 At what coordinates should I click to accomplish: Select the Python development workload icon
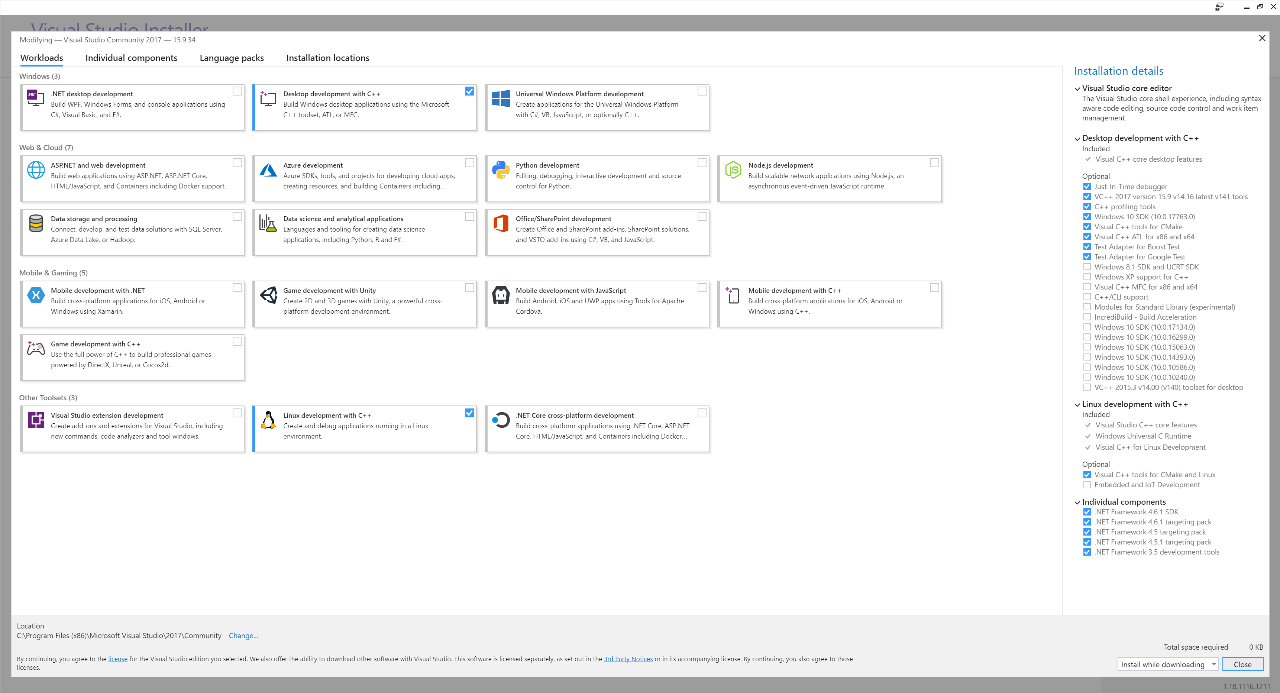coord(501,170)
